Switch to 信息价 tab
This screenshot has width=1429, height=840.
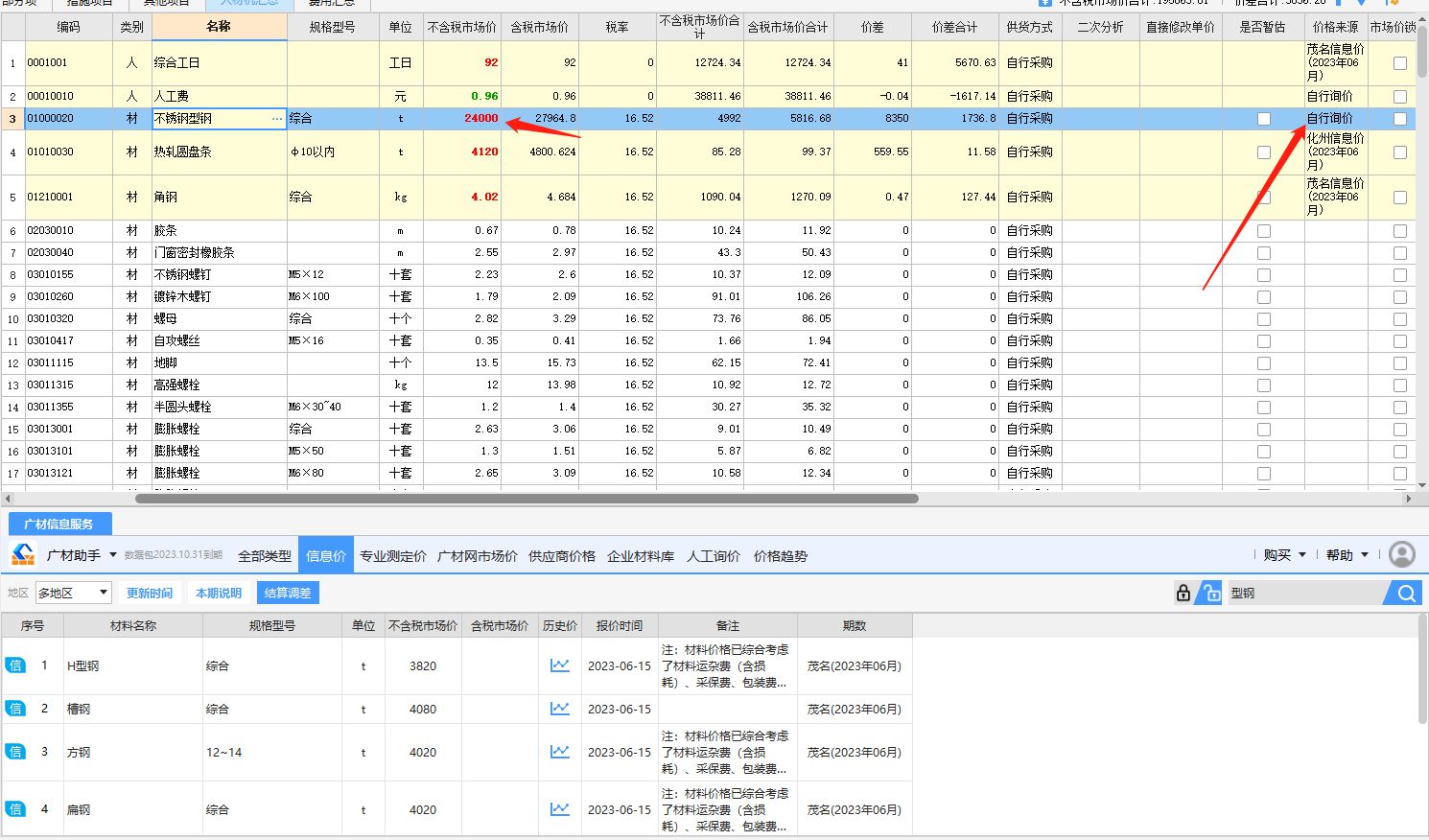coord(326,556)
